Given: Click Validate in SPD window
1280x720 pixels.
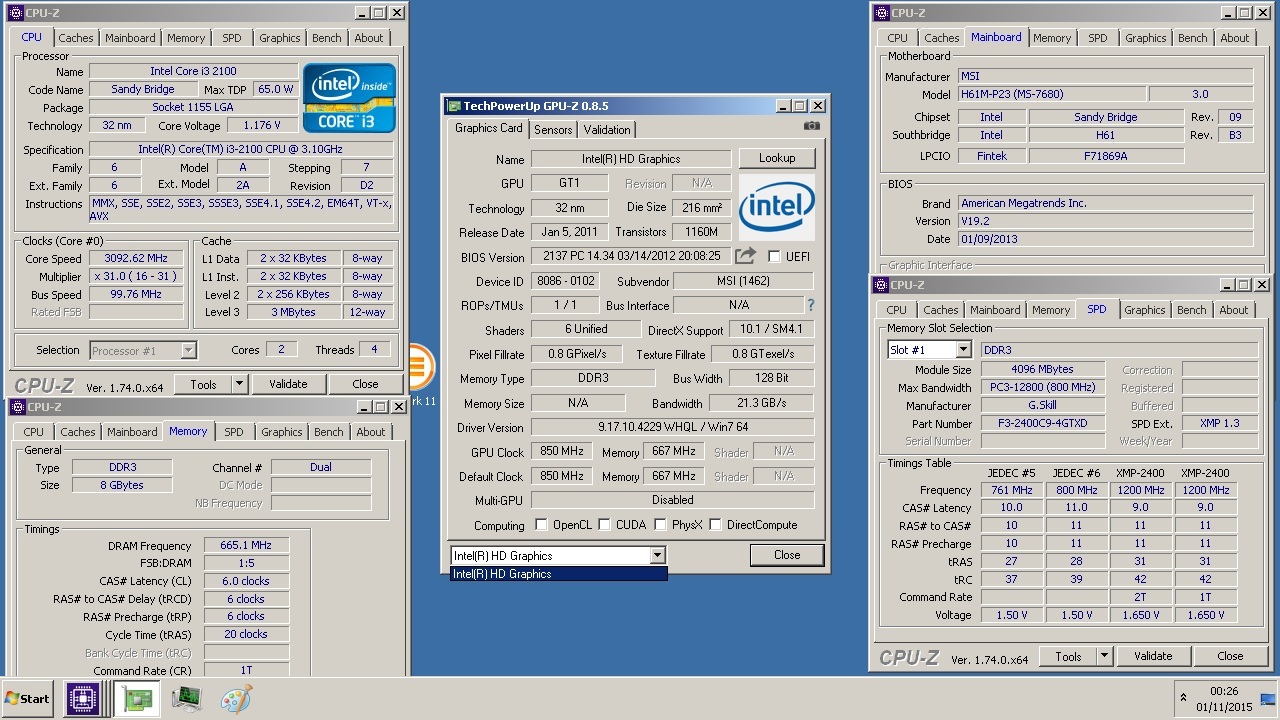Looking at the screenshot, I should click(x=1153, y=656).
